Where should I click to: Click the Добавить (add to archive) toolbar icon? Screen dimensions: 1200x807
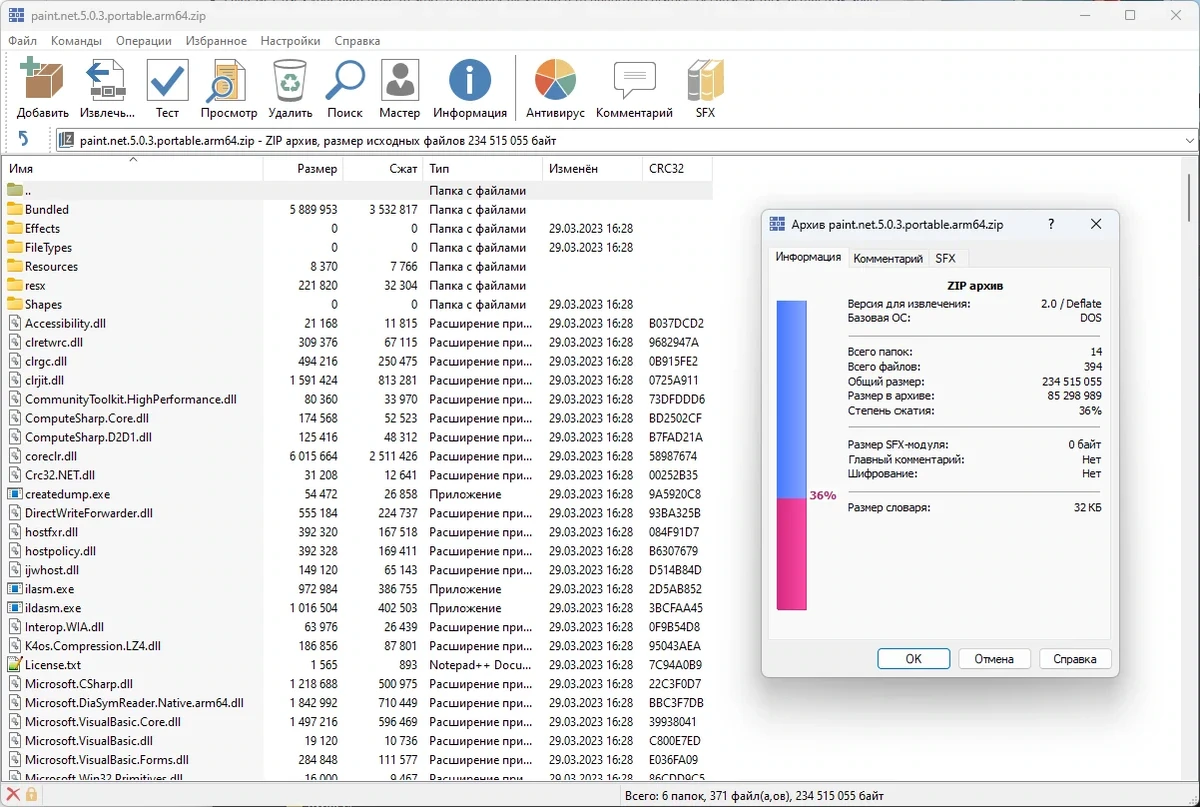[43, 80]
